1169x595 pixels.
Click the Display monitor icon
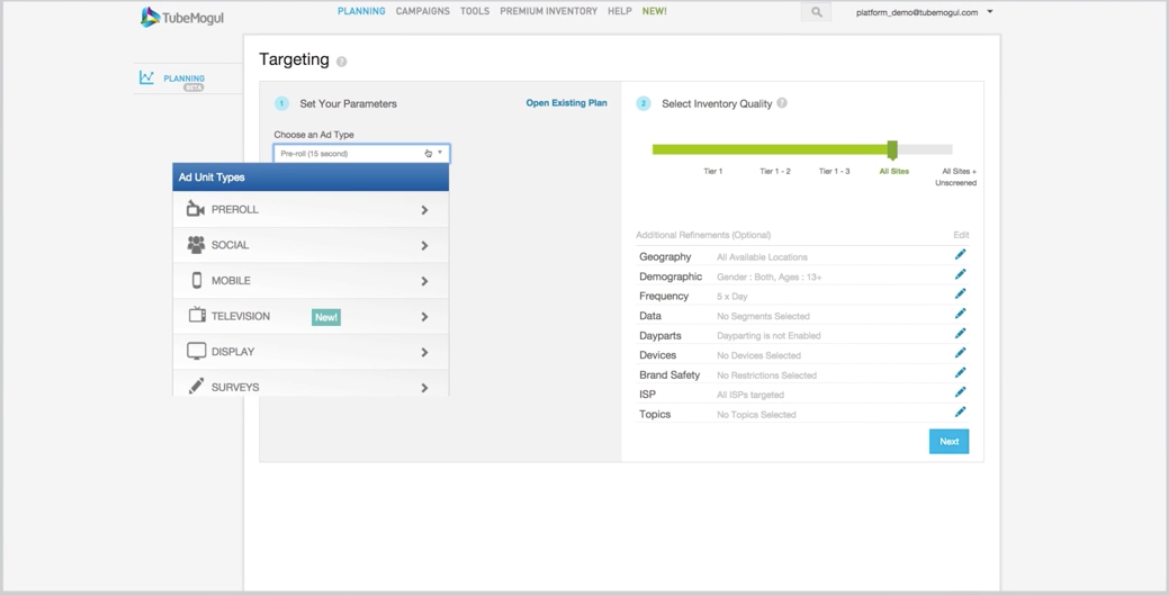pos(196,351)
